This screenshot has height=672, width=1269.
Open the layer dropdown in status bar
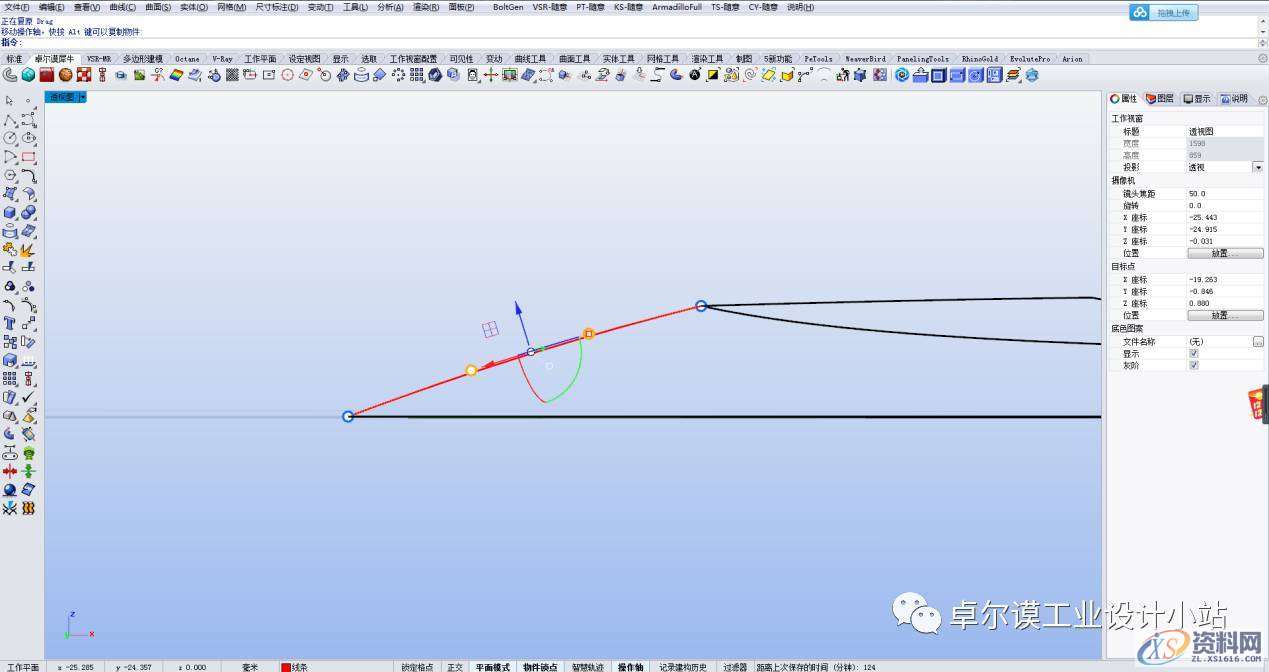299,667
